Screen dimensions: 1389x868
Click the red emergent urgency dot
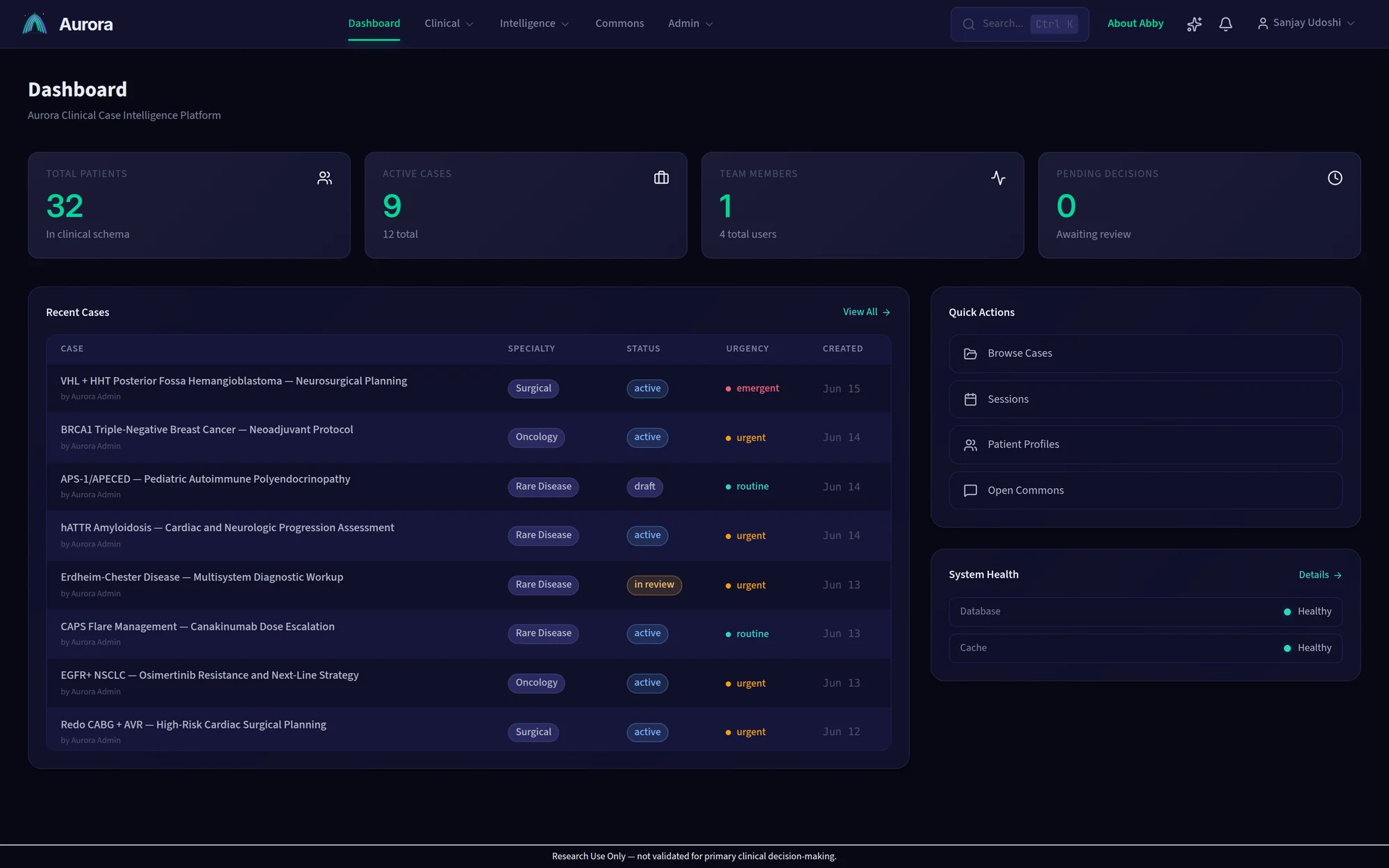click(x=728, y=389)
